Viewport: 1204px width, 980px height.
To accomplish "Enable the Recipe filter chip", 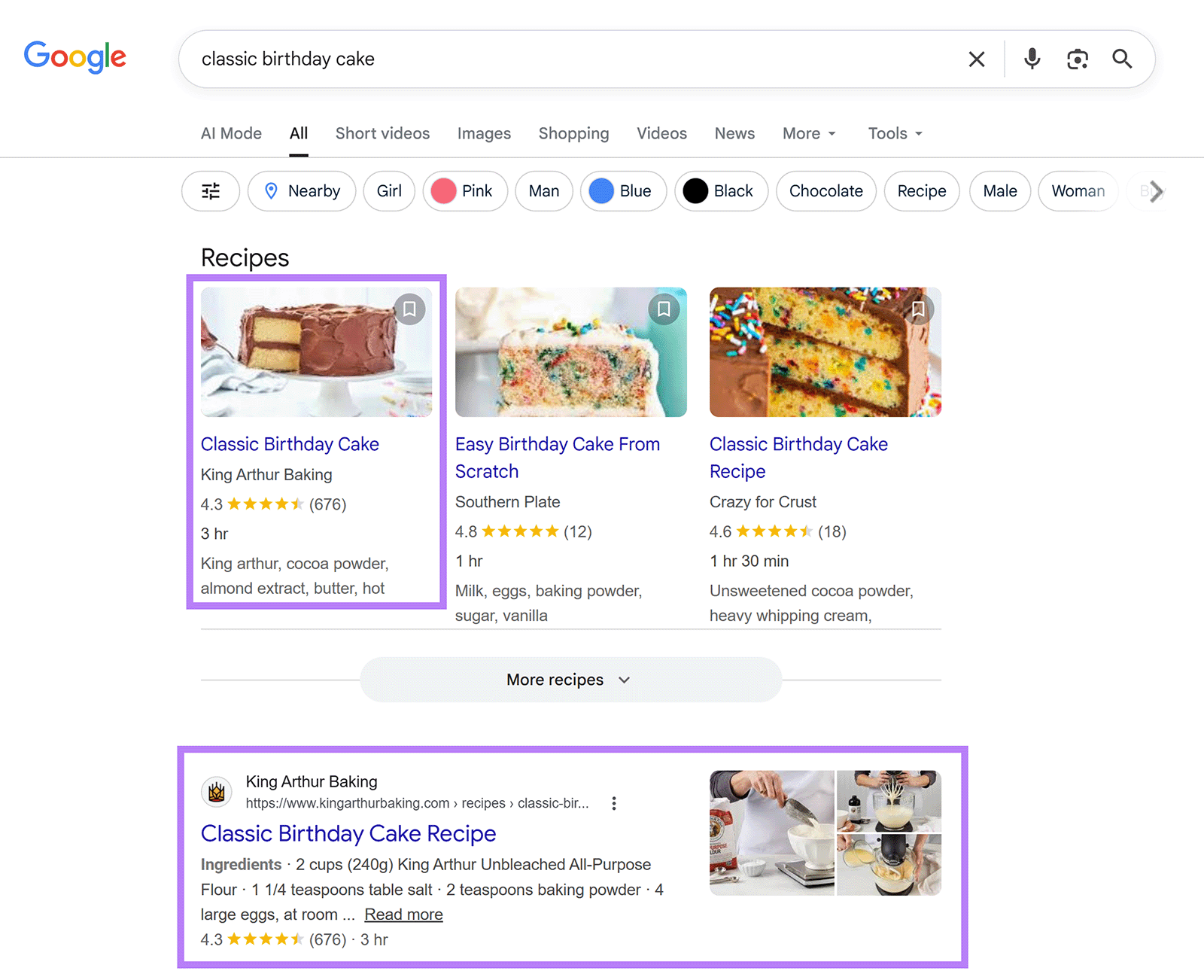I will (921, 191).
